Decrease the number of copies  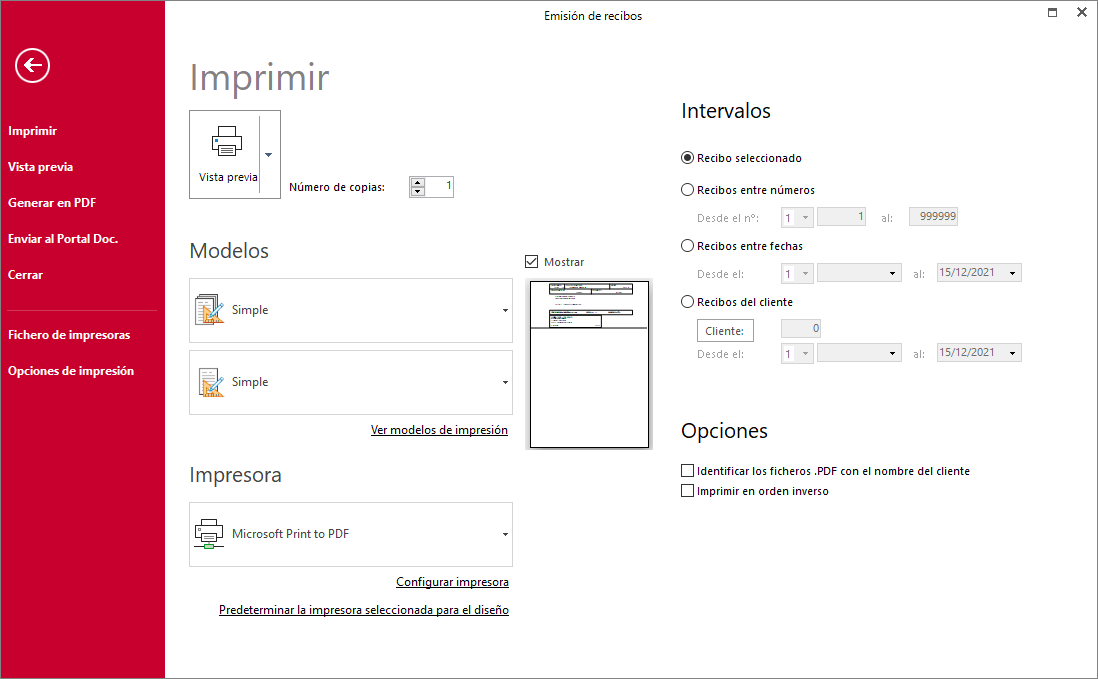pyautogui.click(x=418, y=191)
